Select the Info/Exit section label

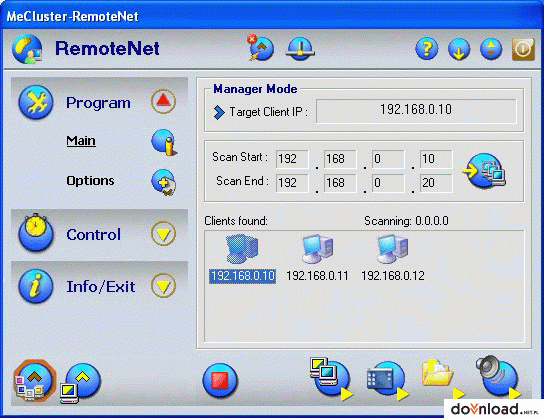101,287
